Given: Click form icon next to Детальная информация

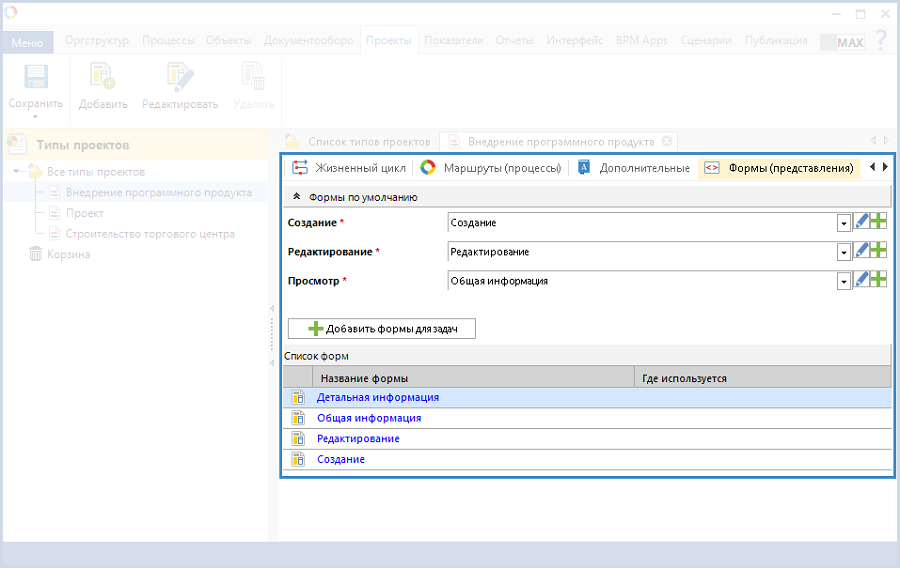Looking at the screenshot, I should click(x=298, y=397).
